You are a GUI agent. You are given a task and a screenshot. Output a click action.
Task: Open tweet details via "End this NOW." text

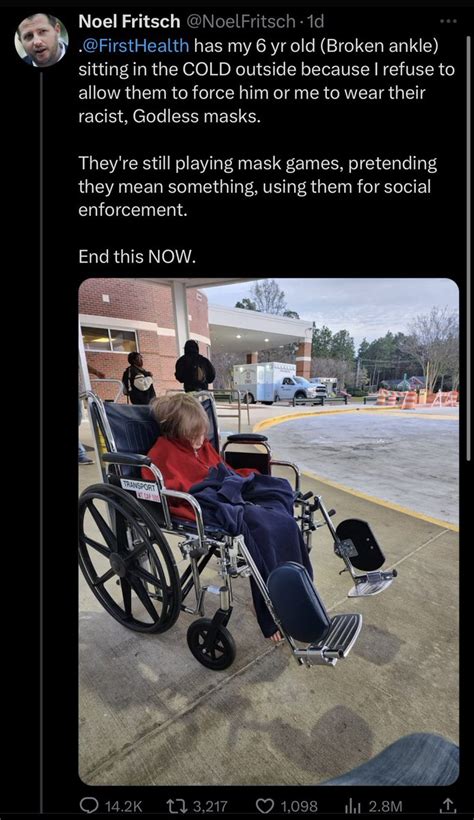[137, 256]
